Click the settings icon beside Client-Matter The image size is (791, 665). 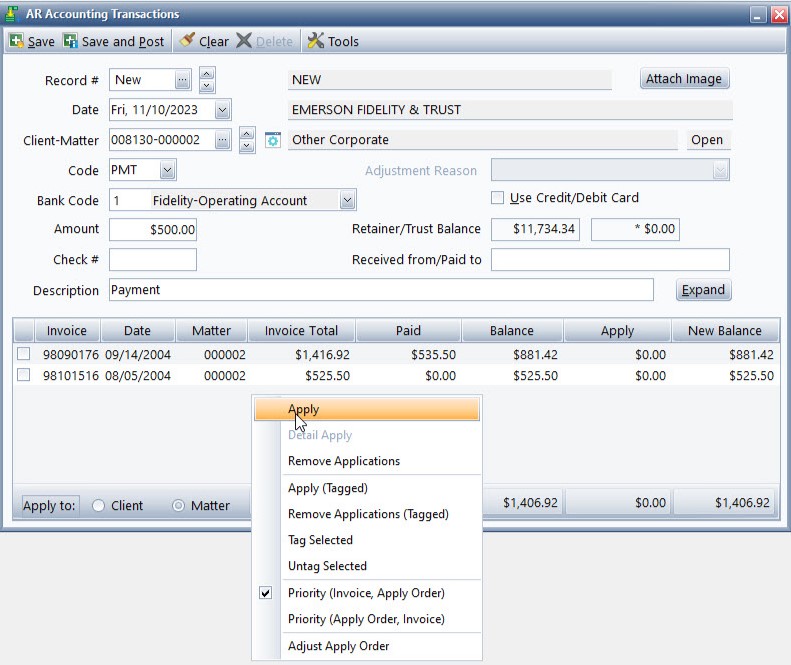point(272,140)
